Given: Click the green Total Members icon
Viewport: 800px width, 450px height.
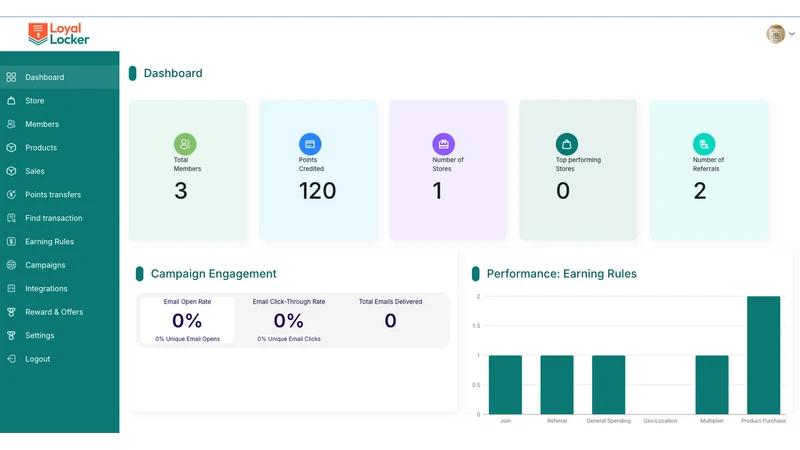Looking at the screenshot, I should coord(185,144).
